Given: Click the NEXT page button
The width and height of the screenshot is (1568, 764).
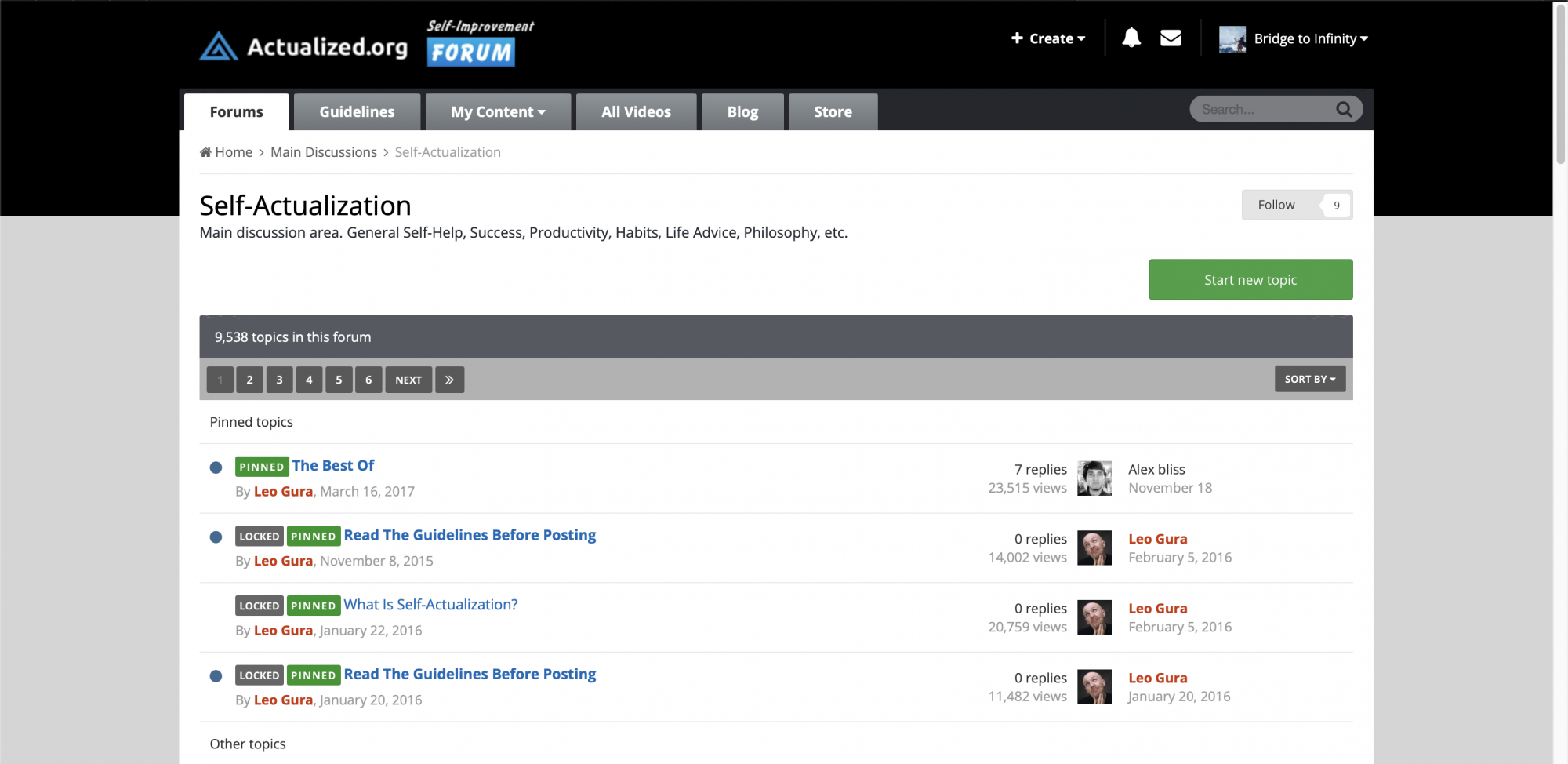Looking at the screenshot, I should [408, 380].
